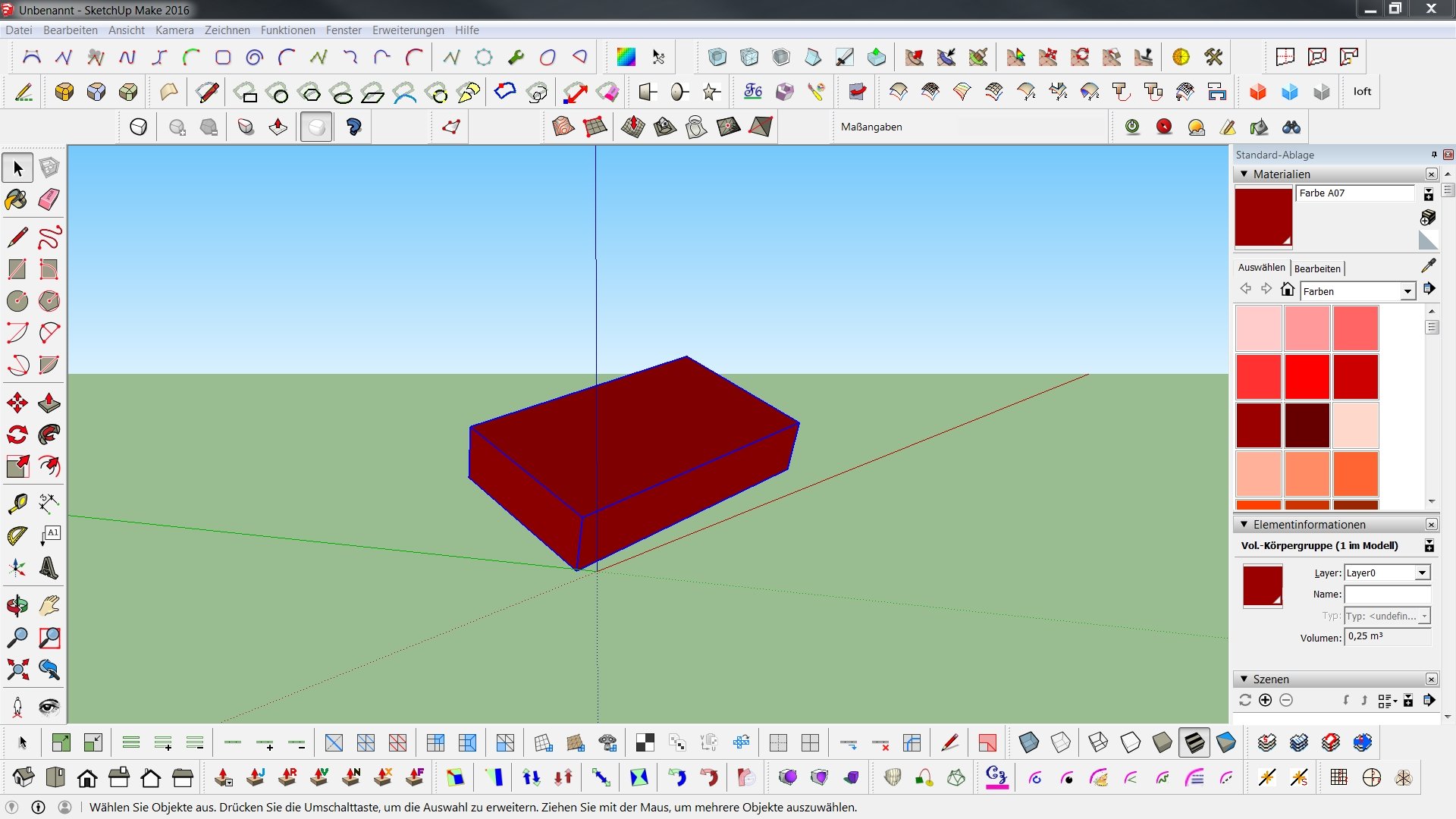Select the Tape Measure tool
The image size is (1456, 819).
point(17,503)
